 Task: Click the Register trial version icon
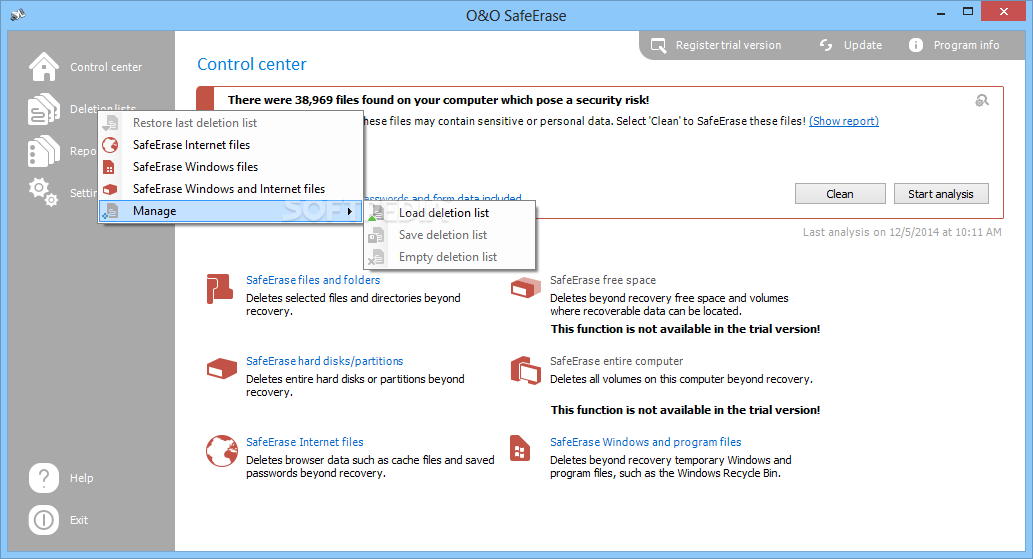pos(658,45)
